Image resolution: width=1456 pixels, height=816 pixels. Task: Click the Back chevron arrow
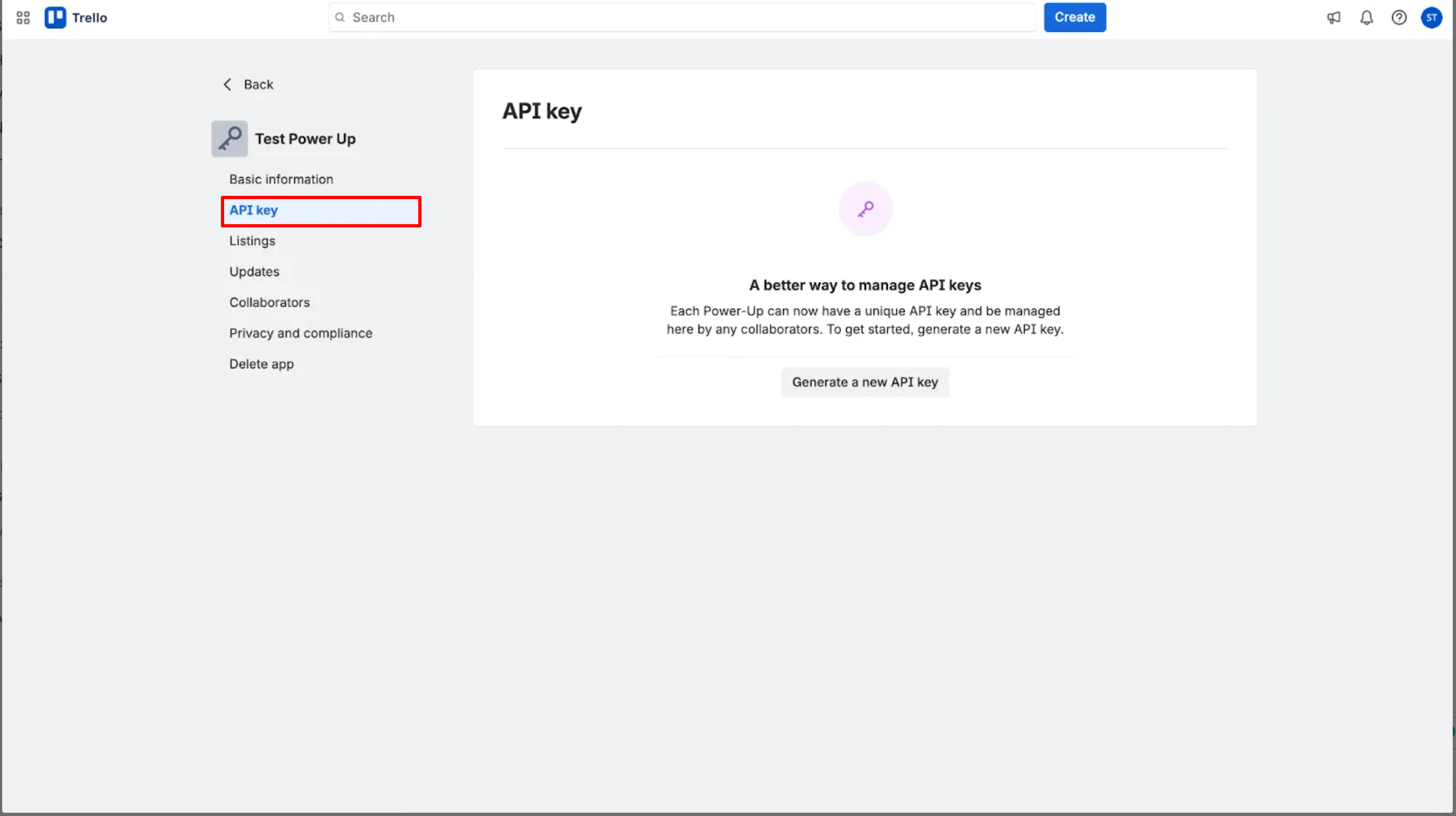pyautogui.click(x=227, y=84)
